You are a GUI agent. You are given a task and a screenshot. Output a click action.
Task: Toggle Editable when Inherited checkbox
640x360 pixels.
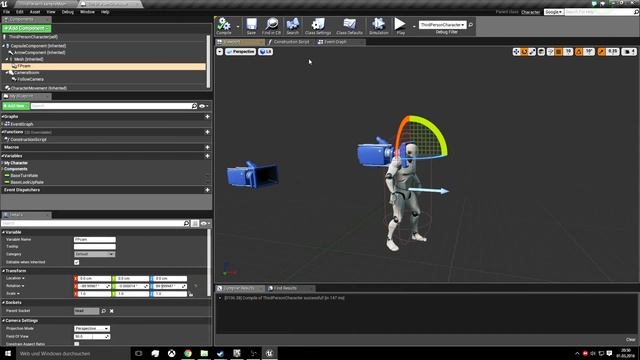(x=77, y=262)
